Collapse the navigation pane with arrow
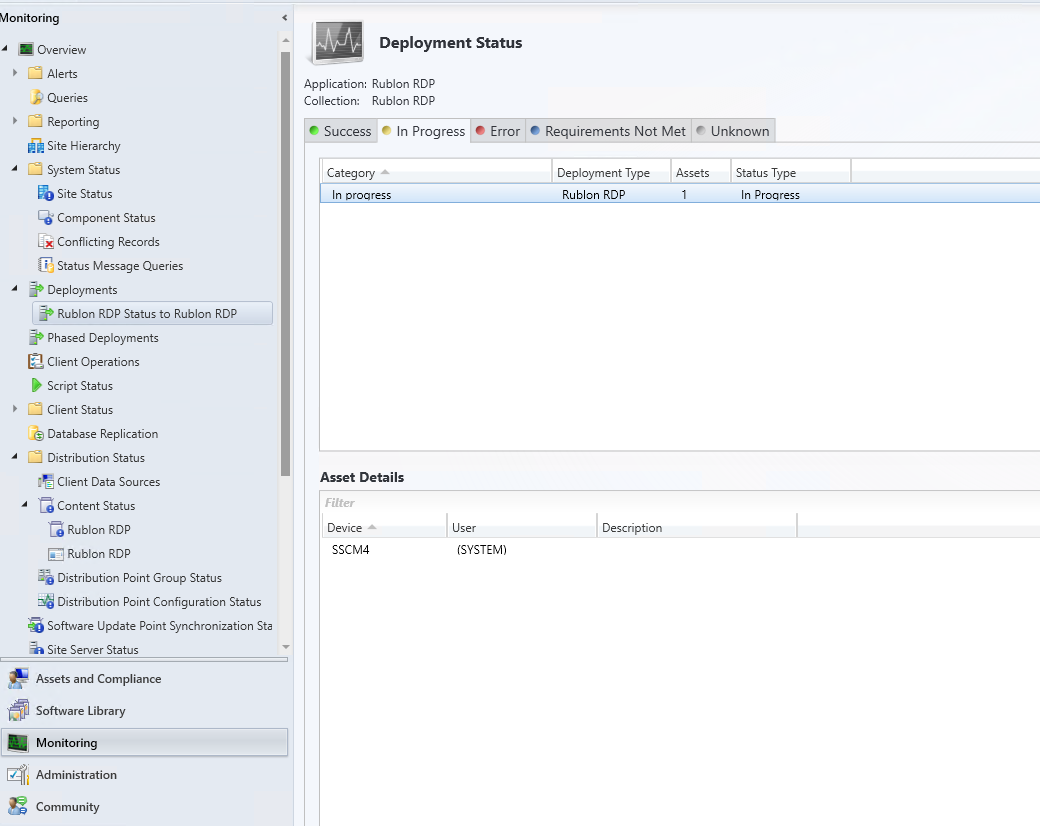The image size is (1040, 826). tap(285, 18)
